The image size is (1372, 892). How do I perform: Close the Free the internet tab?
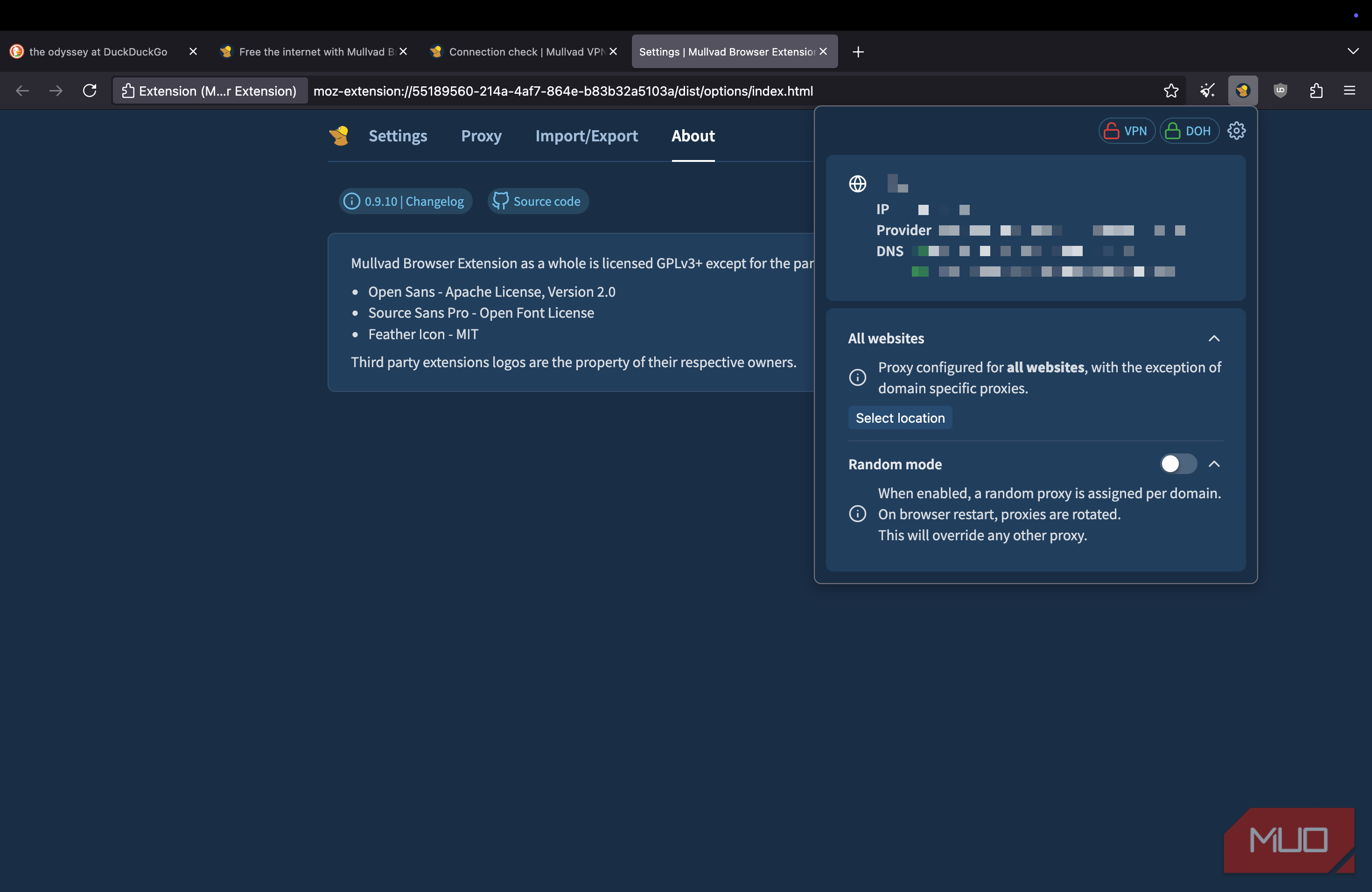click(x=403, y=52)
